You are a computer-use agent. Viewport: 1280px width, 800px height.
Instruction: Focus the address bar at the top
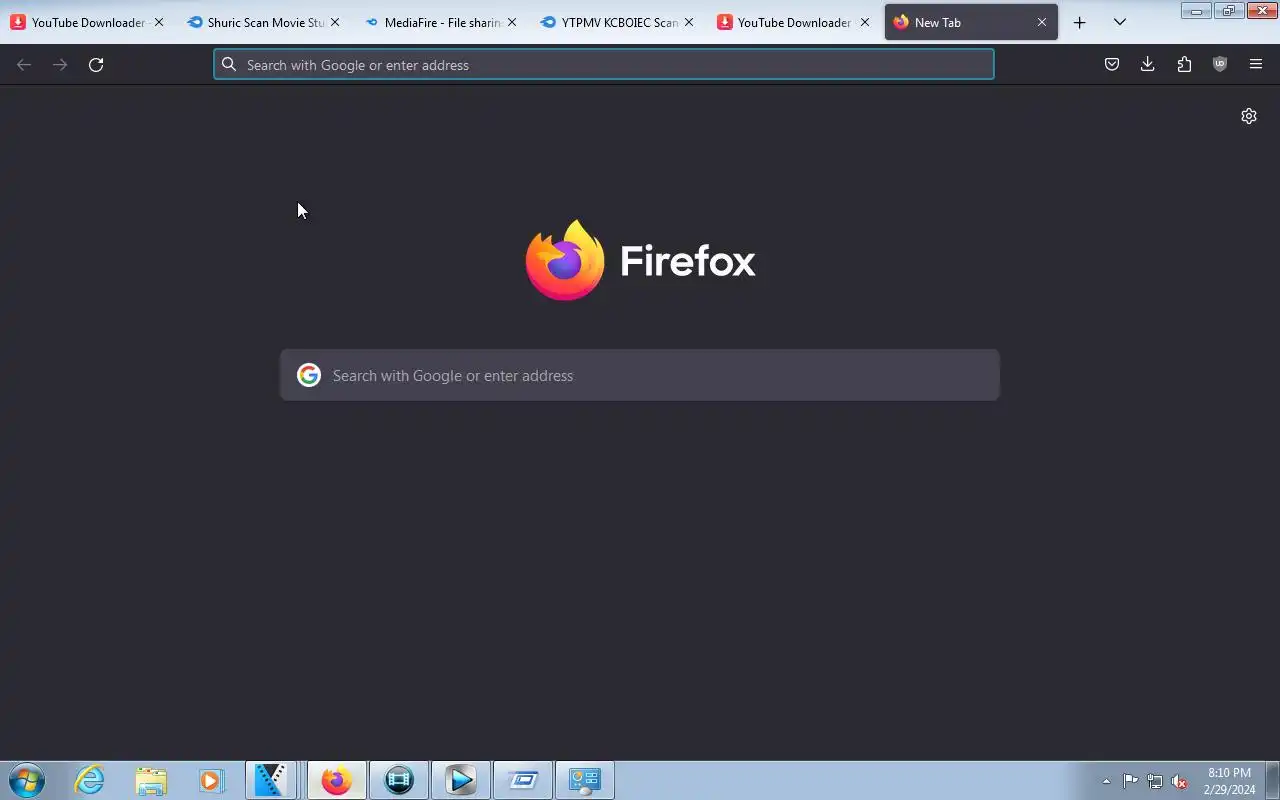604,65
